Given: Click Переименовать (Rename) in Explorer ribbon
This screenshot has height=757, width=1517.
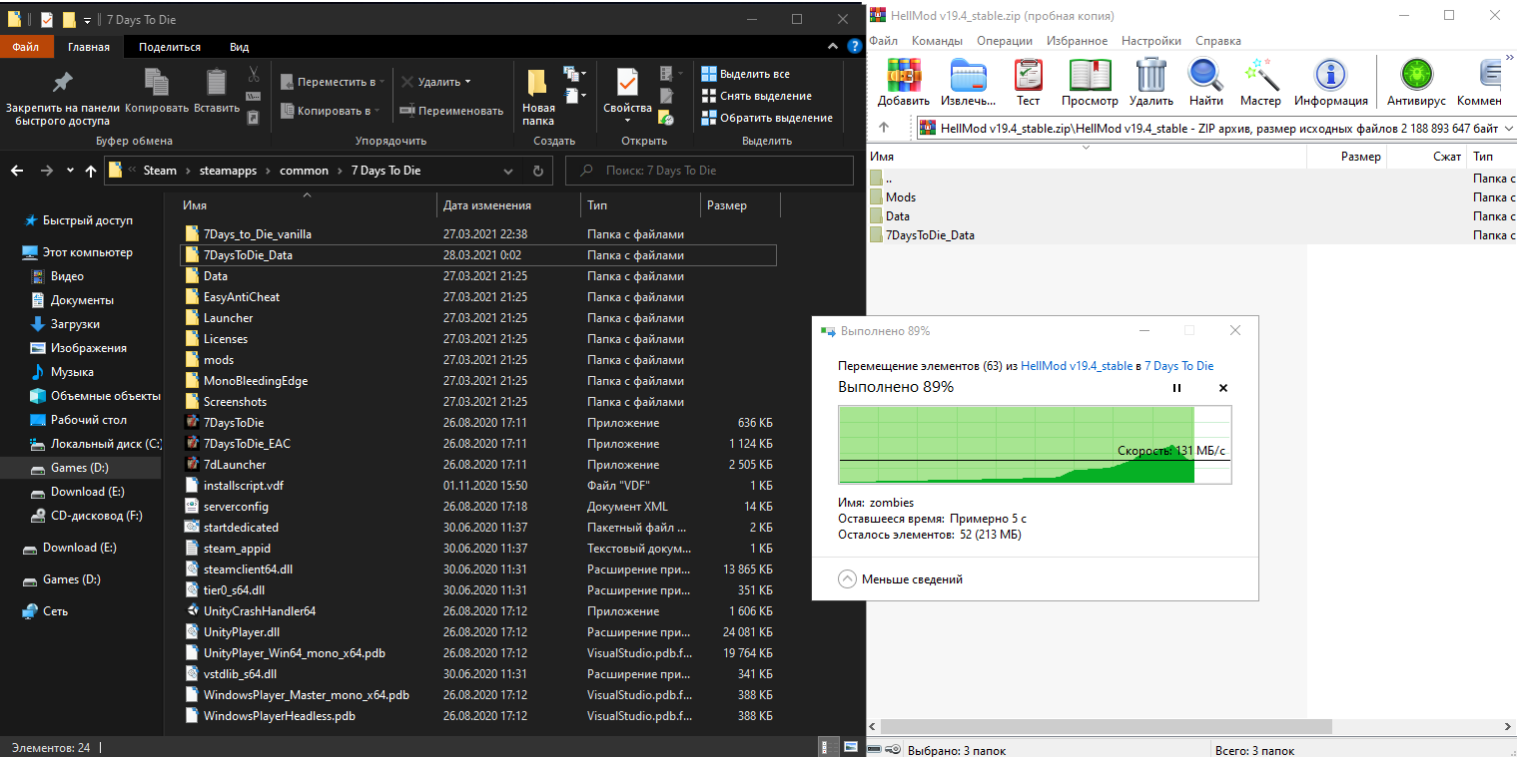Looking at the screenshot, I should click(451, 111).
